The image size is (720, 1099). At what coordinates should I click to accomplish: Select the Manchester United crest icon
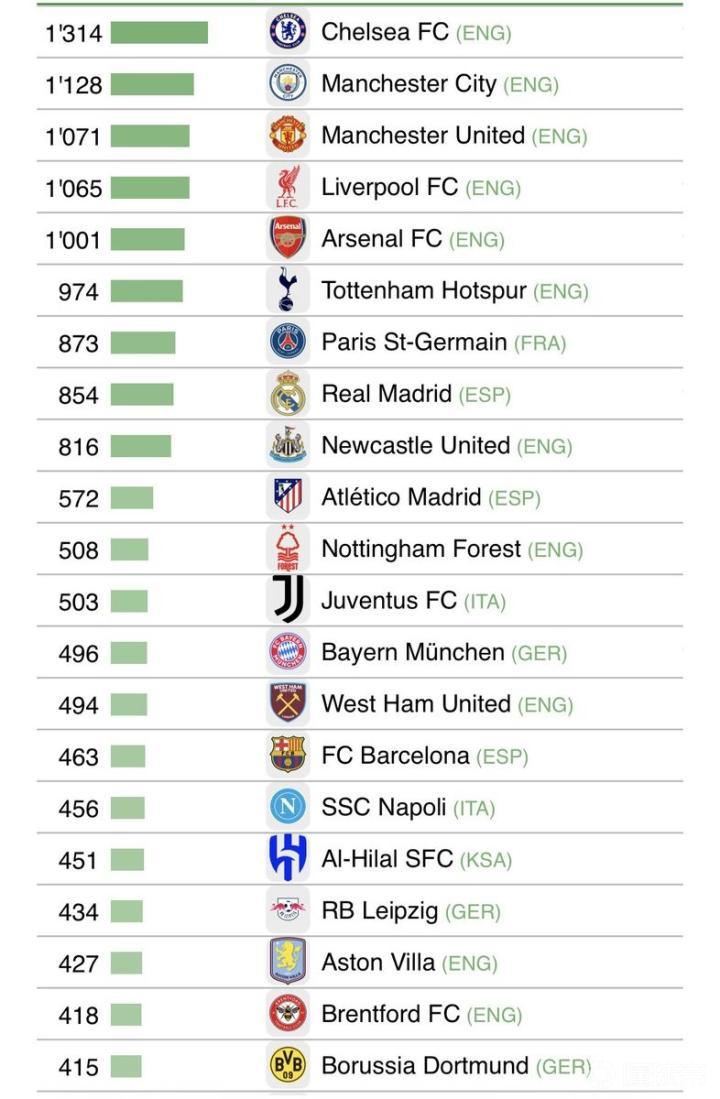tap(288, 135)
